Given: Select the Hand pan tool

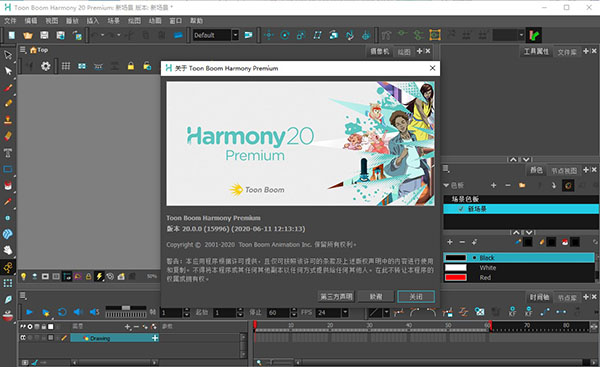Looking at the screenshot, I should [8, 250].
